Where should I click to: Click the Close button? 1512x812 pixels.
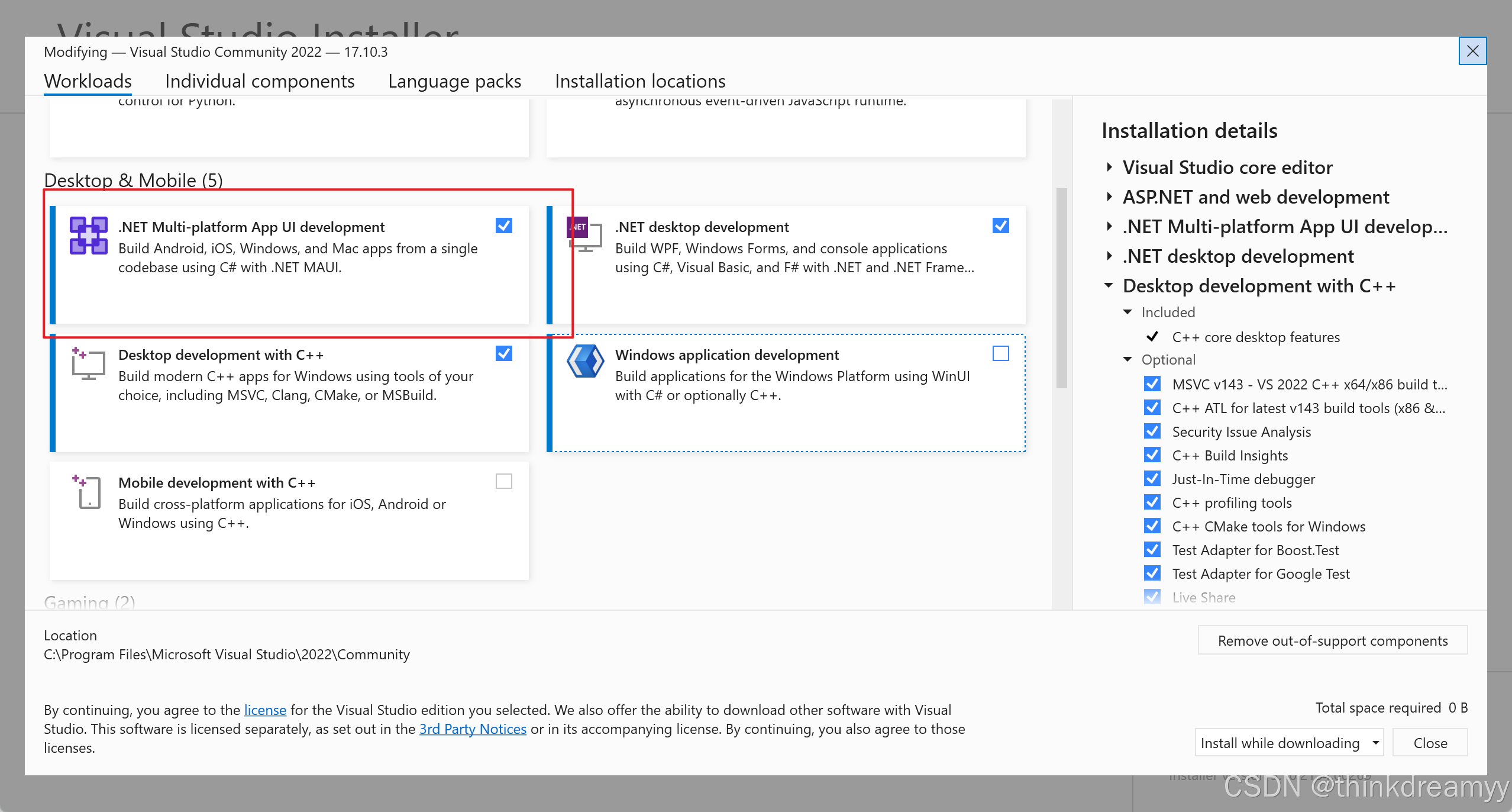pos(1430,743)
